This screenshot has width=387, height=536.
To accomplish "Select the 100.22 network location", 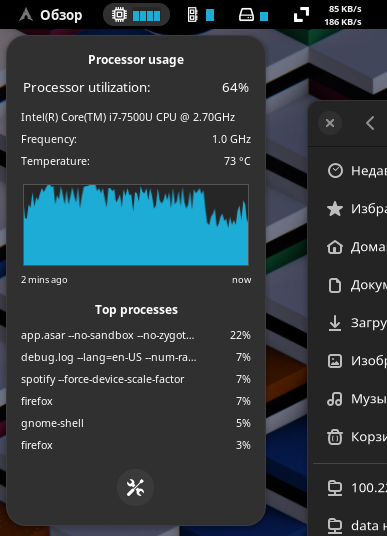I will pos(356,488).
